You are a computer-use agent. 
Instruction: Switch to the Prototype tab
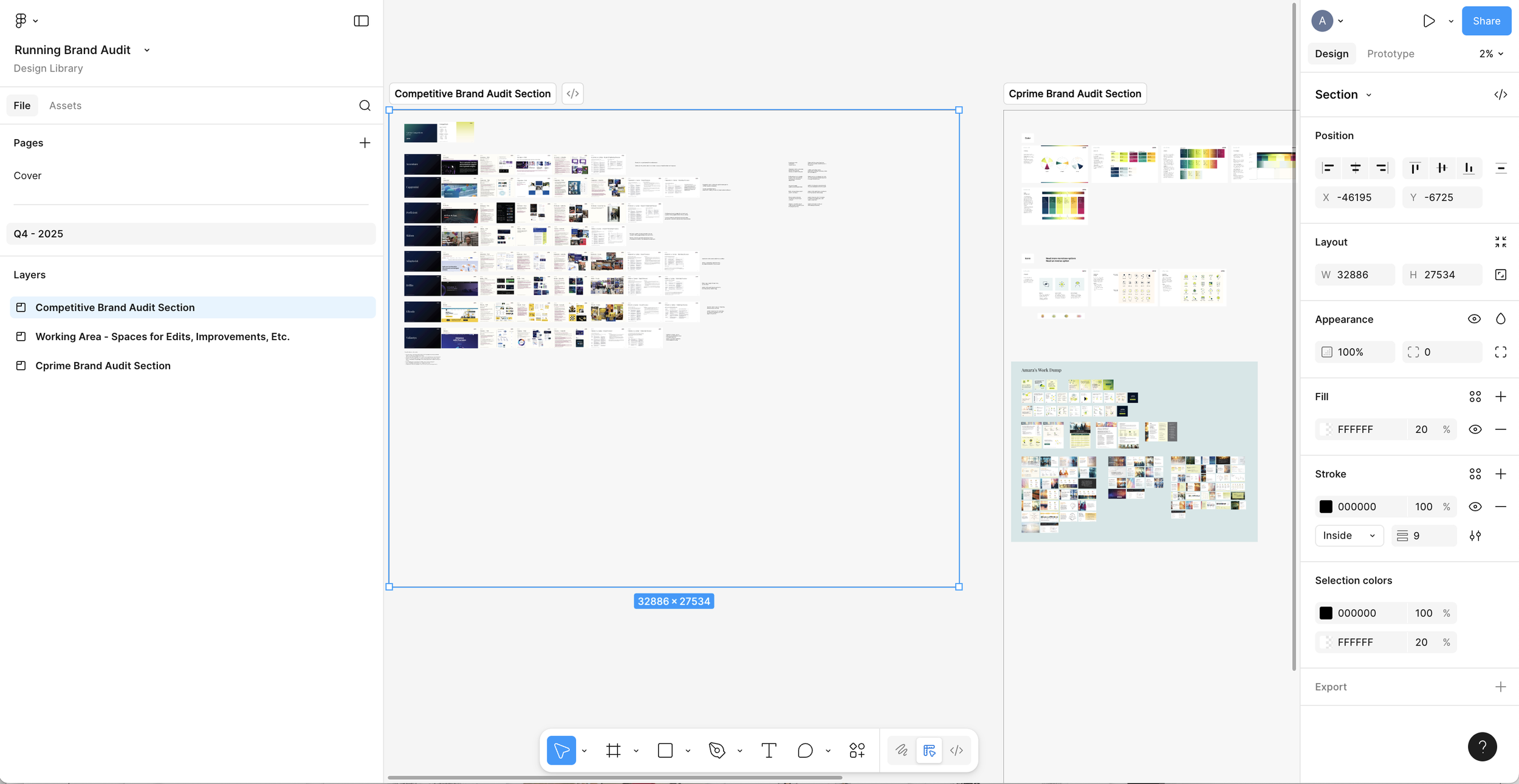(x=1390, y=54)
